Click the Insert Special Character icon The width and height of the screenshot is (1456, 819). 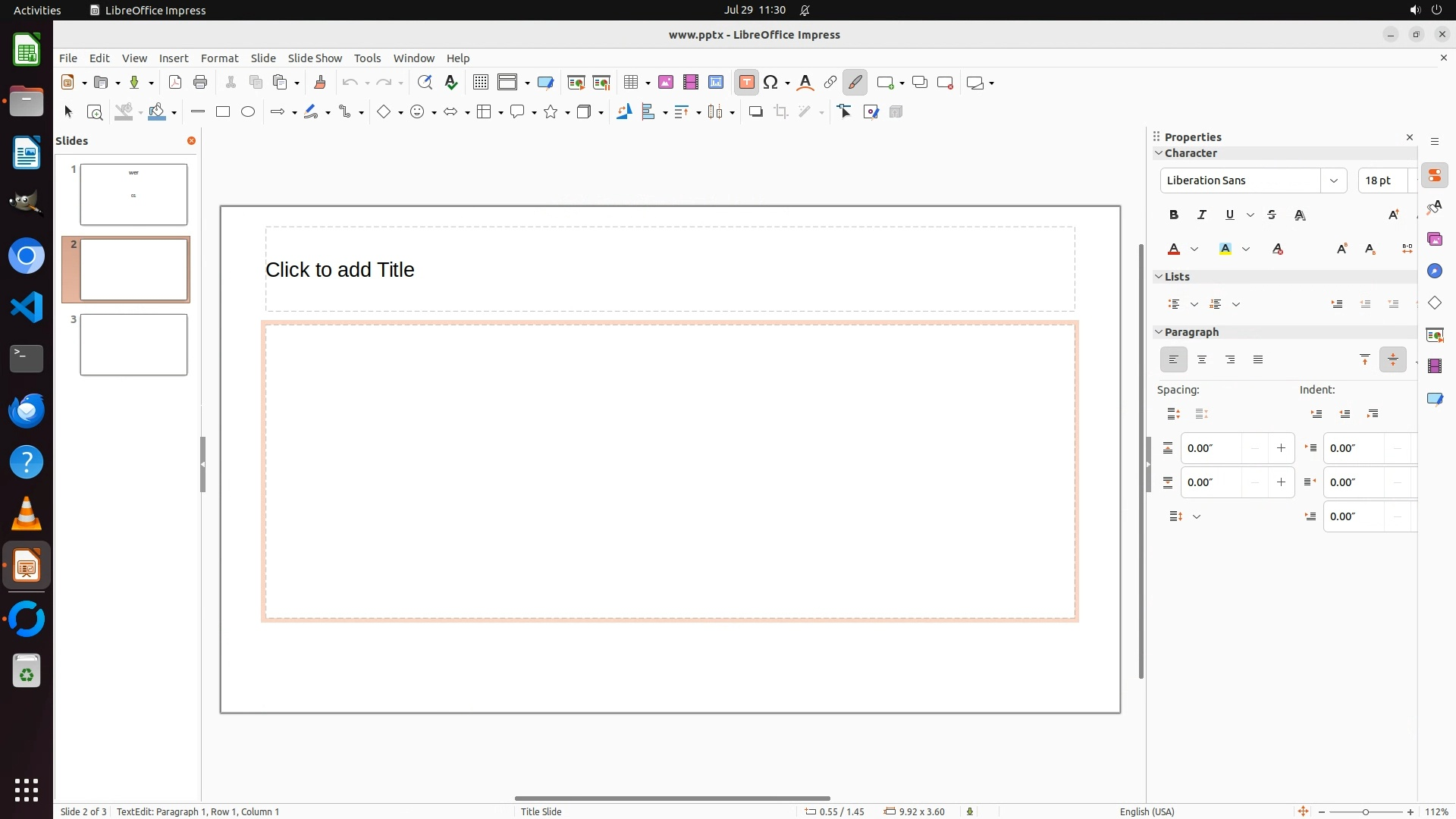coord(771,83)
